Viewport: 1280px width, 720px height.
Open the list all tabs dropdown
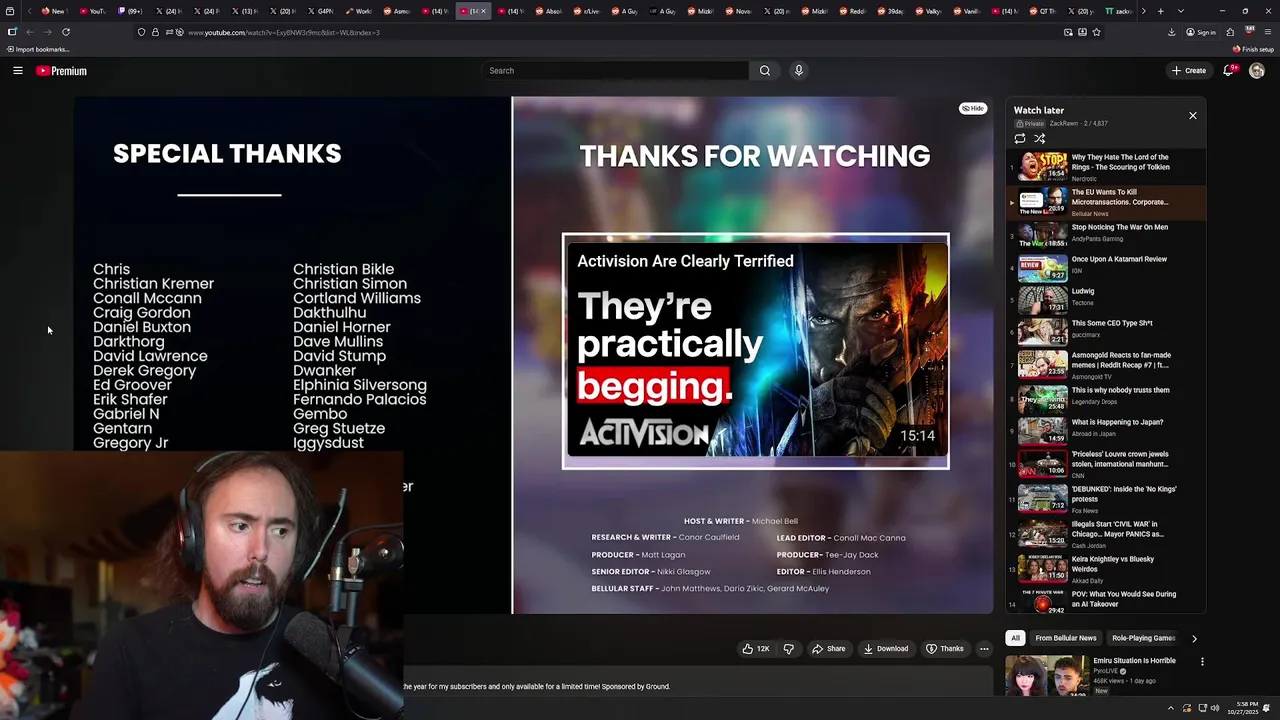point(1181,11)
